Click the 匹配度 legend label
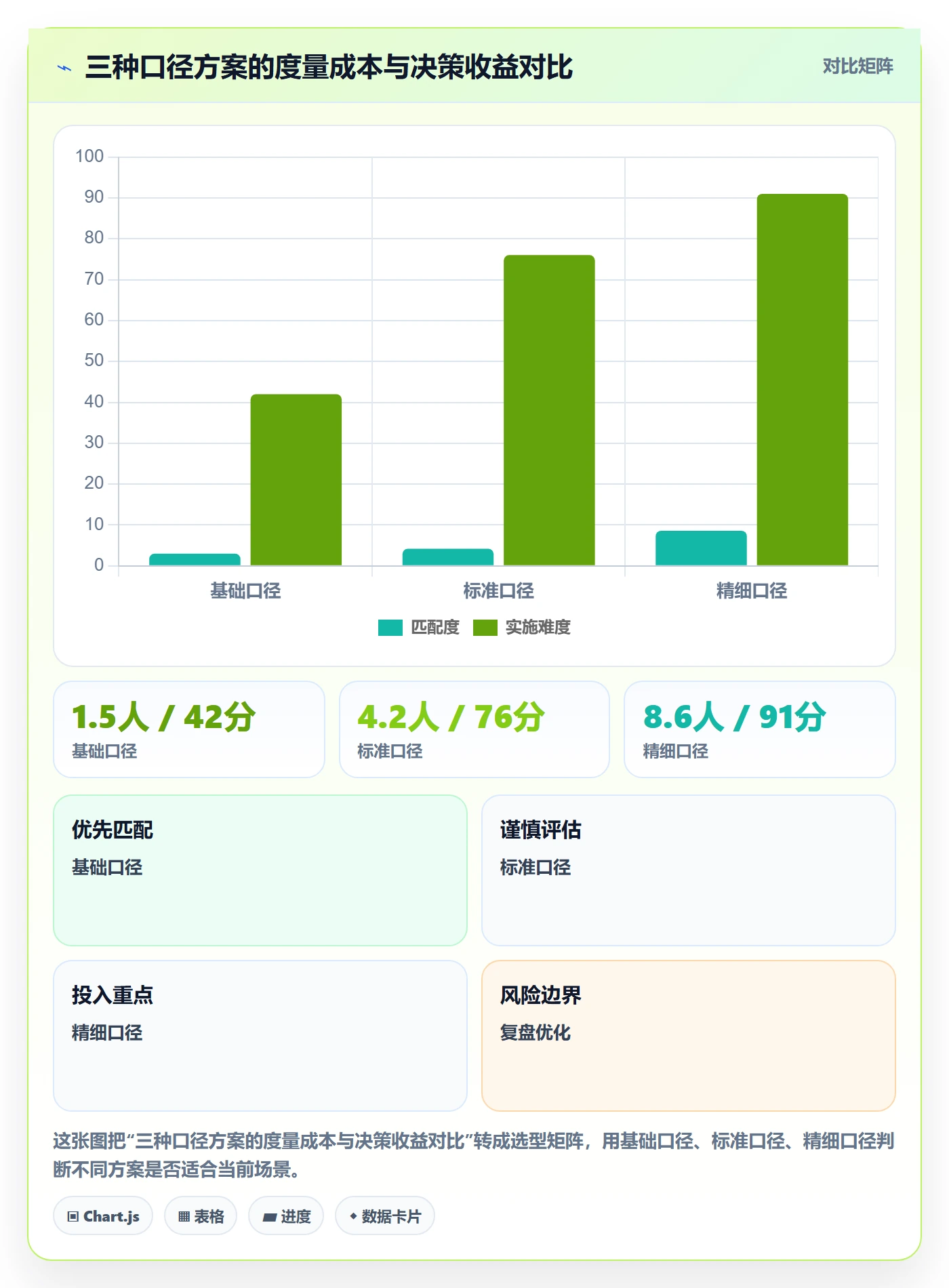949x1288 pixels. point(435,628)
